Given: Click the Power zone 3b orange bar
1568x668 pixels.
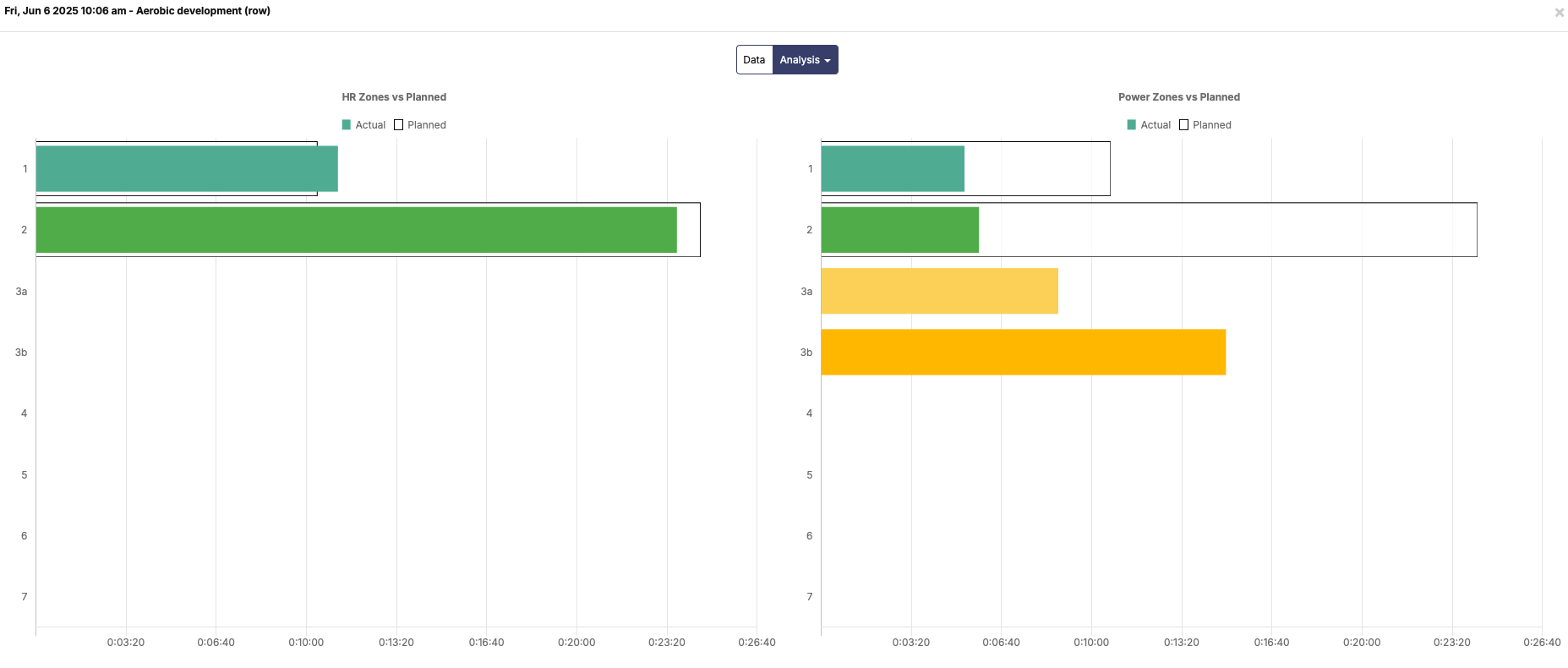Looking at the screenshot, I should pyautogui.click(x=1023, y=352).
